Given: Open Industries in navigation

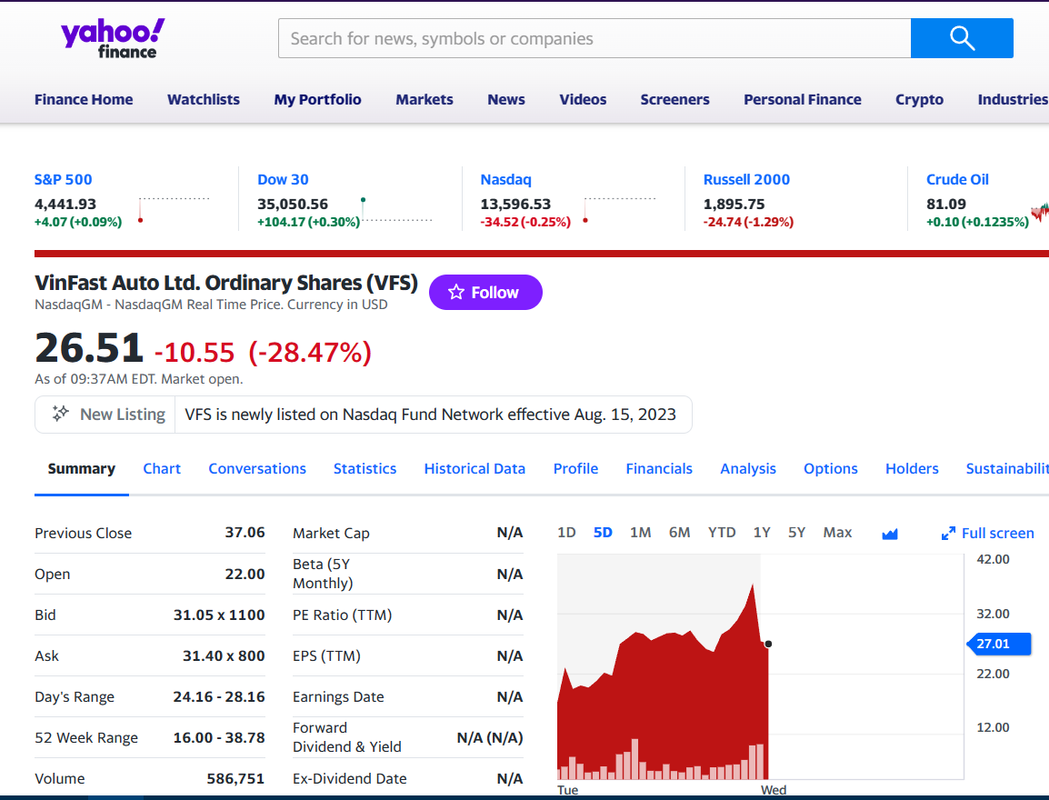Looking at the screenshot, I should coord(1013,100).
